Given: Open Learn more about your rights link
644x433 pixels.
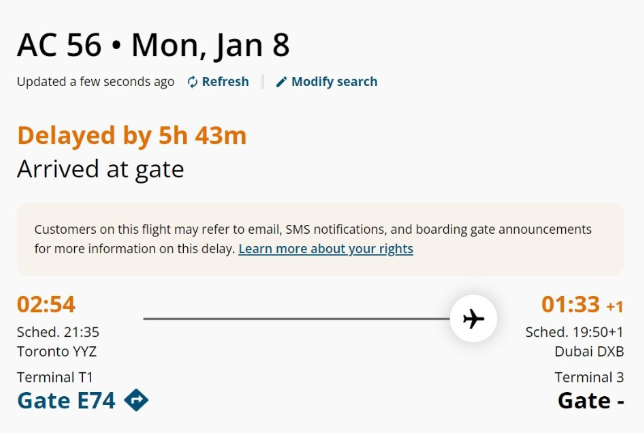Looking at the screenshot, I should point(325,248).
